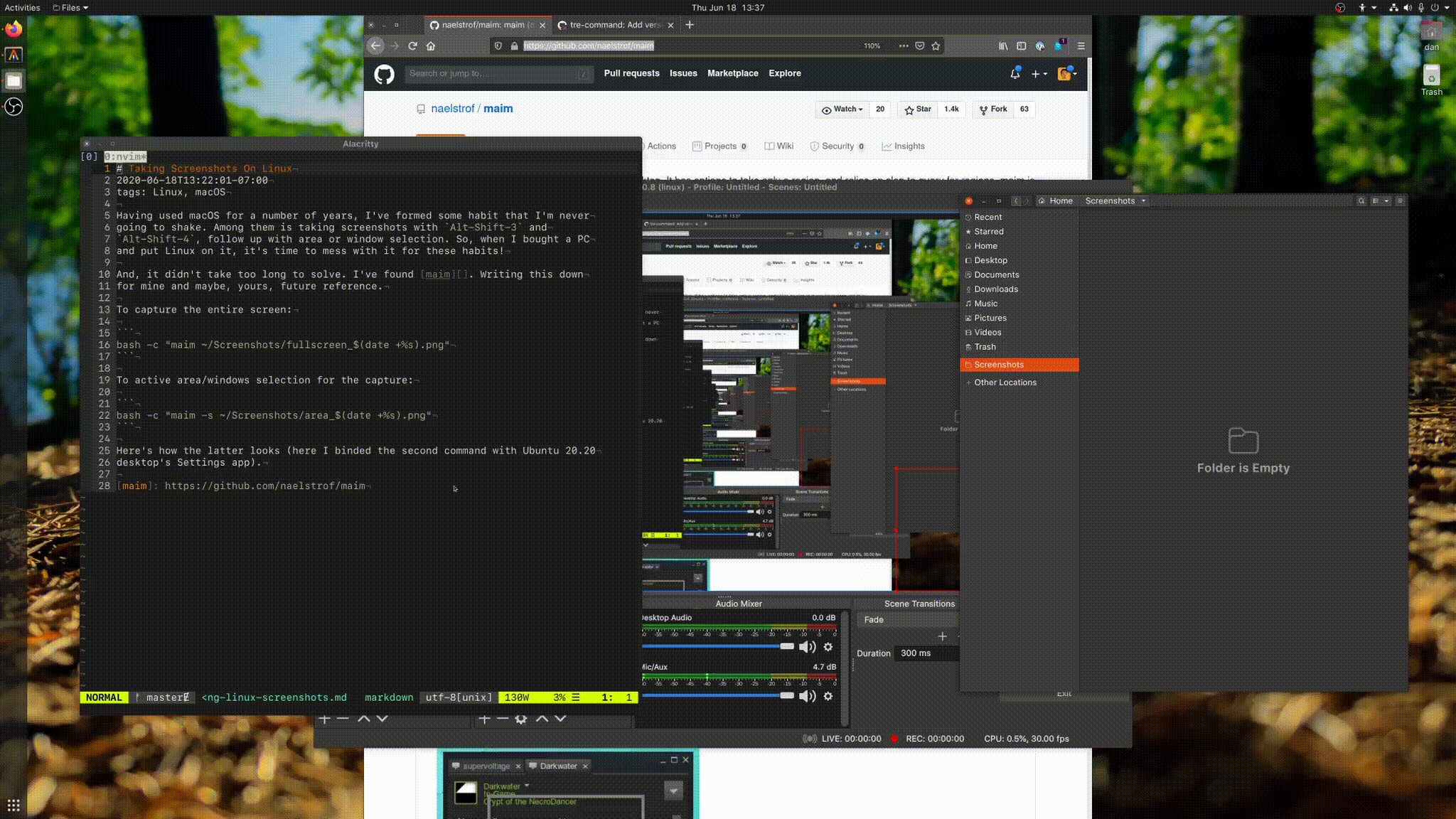Click the Issues tab on GitHub
This screenshot has height=819, width=1456.
pyautogui.click(x=683, y=73)
